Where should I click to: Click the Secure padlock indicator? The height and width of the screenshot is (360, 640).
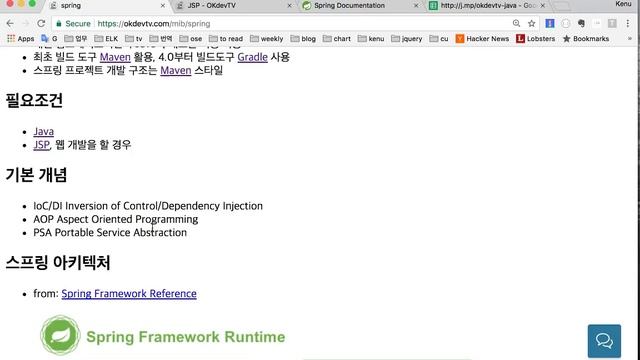click(x=73, y=24)
